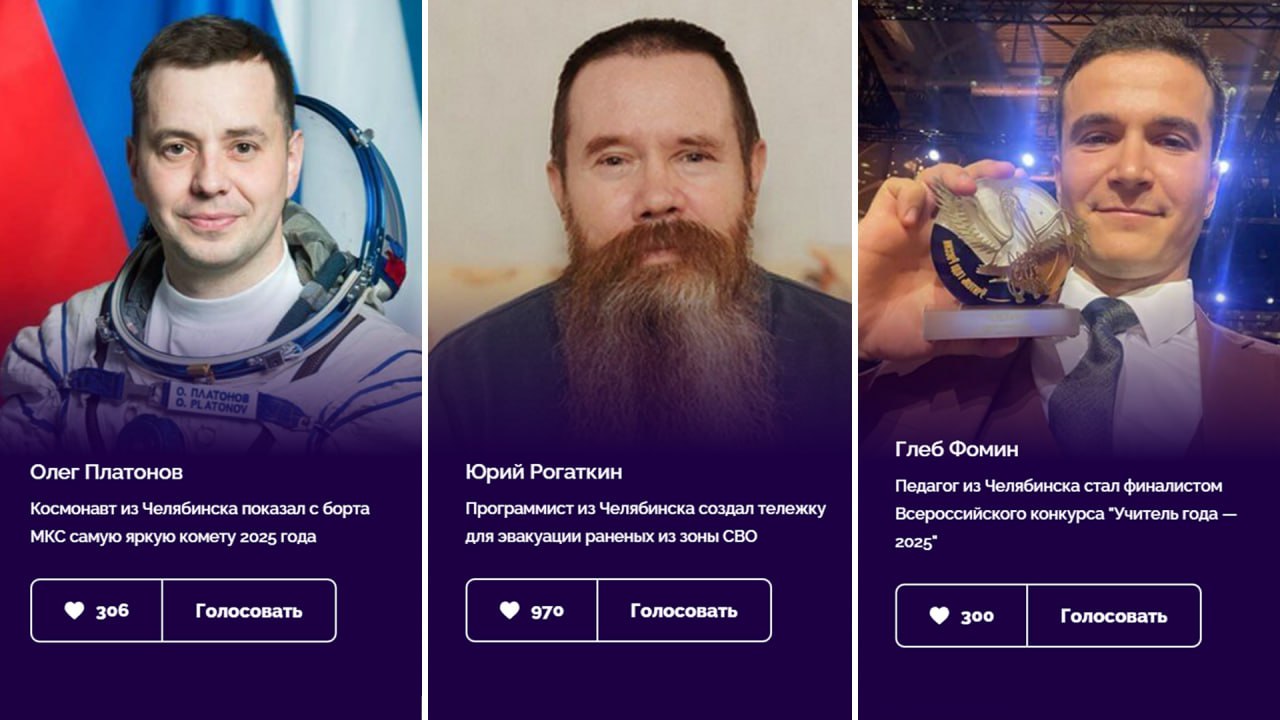Select the name heading Юрий Рогаткин
Screen dimensions: 1280x720
543,472
